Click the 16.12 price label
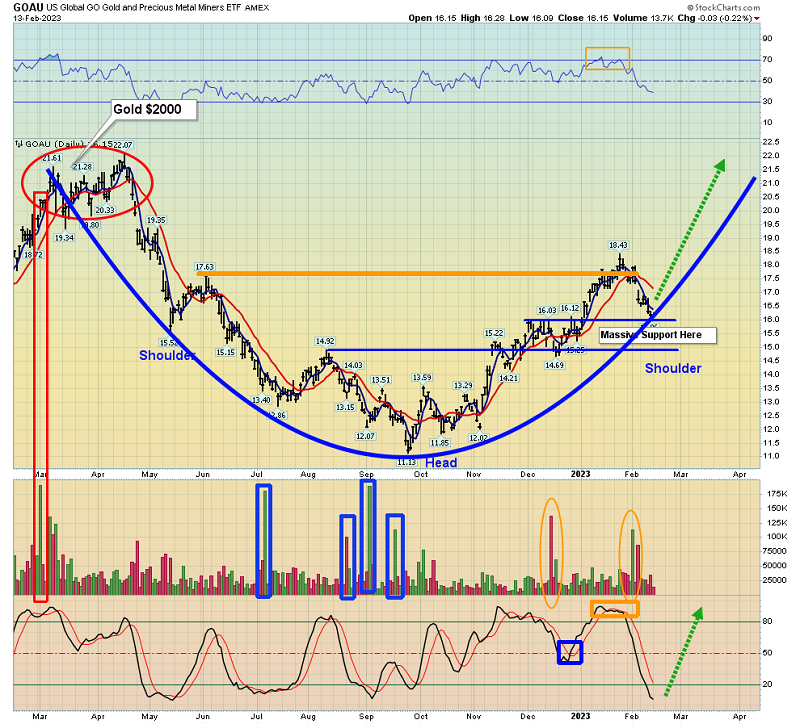Viewport: 800px width, 724px height. click(570, 308)
